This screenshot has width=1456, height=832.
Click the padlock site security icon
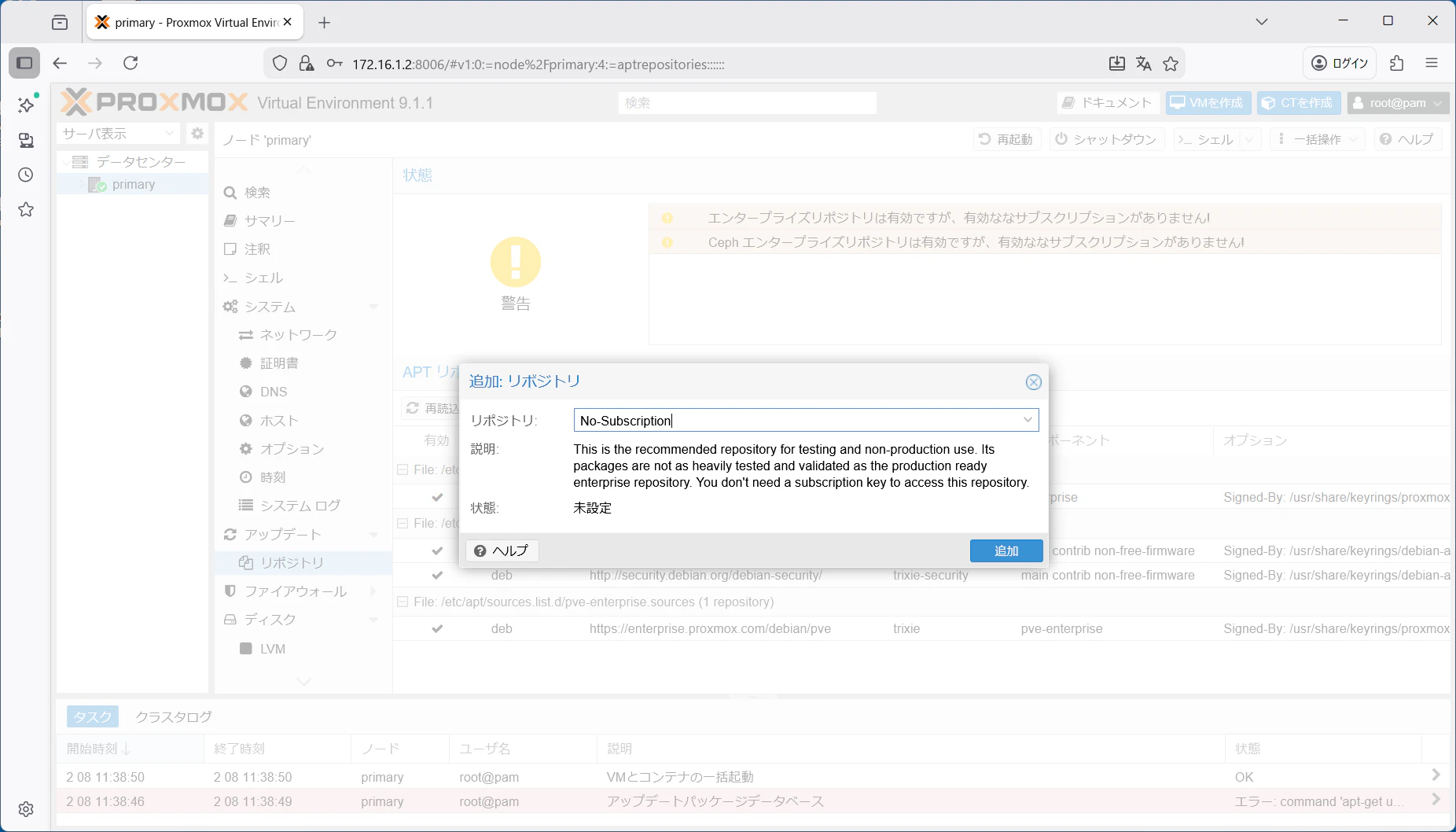pyautogui.click(x=307, y=64)
